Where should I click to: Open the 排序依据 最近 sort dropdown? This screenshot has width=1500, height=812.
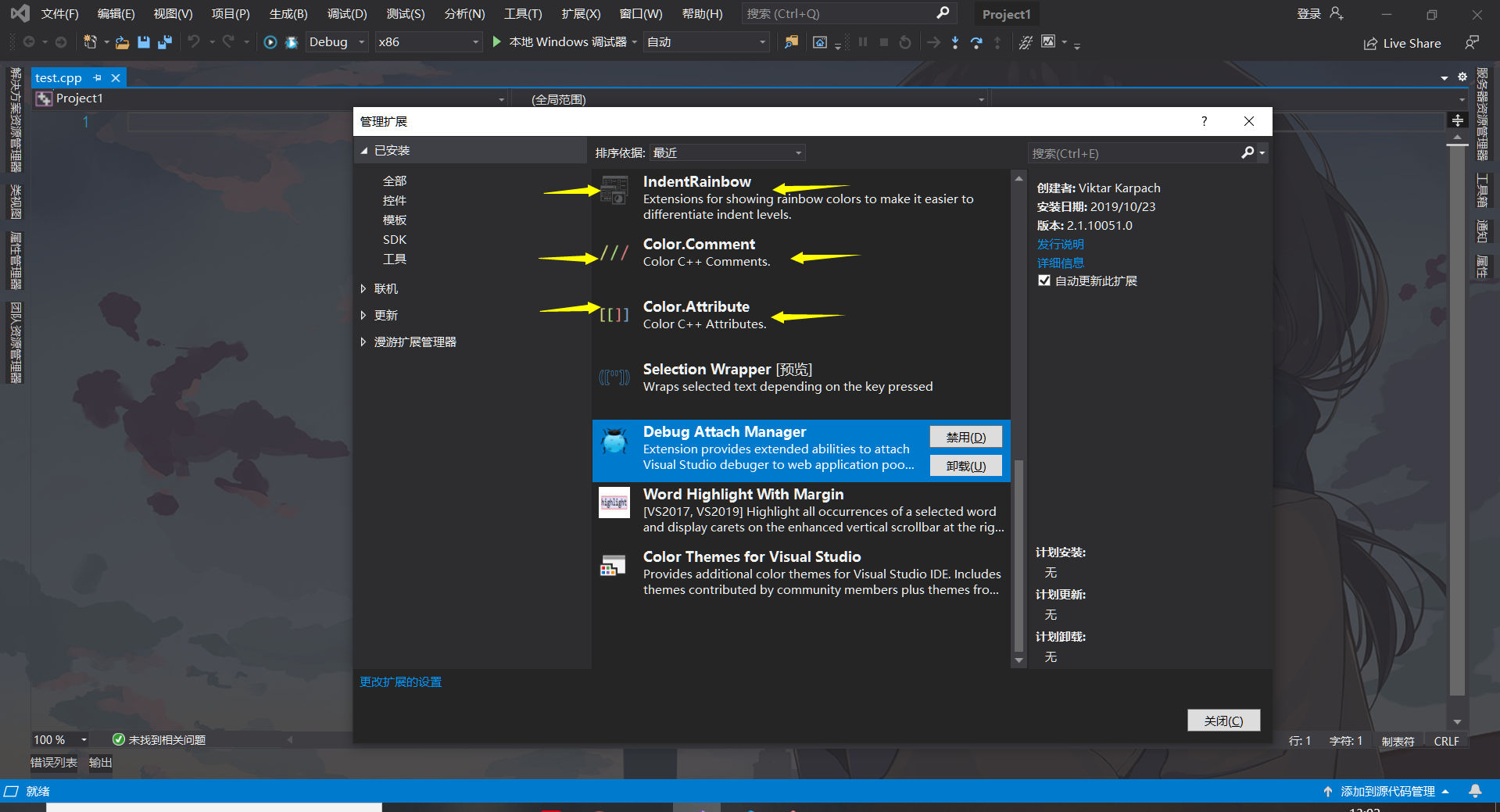(797, 152)
